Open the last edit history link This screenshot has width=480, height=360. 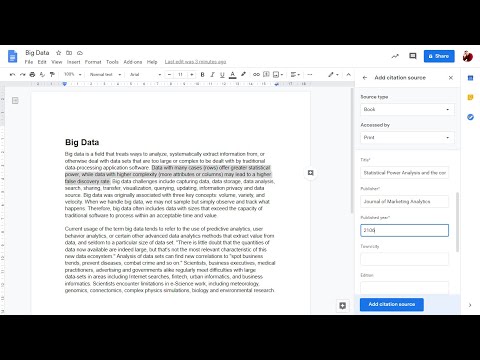coord(195,62)
